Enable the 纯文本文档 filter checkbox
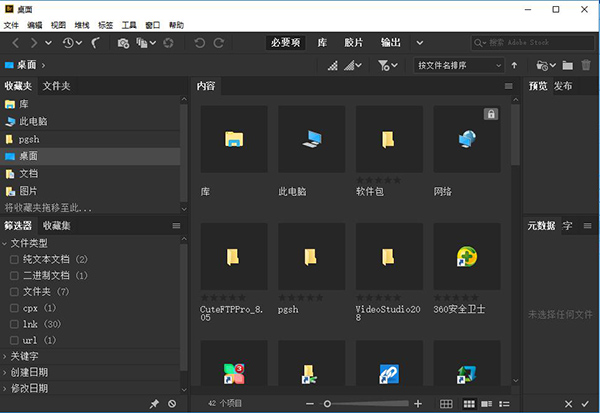The width and height of the screenshot is (600, 413). [14, 260]
